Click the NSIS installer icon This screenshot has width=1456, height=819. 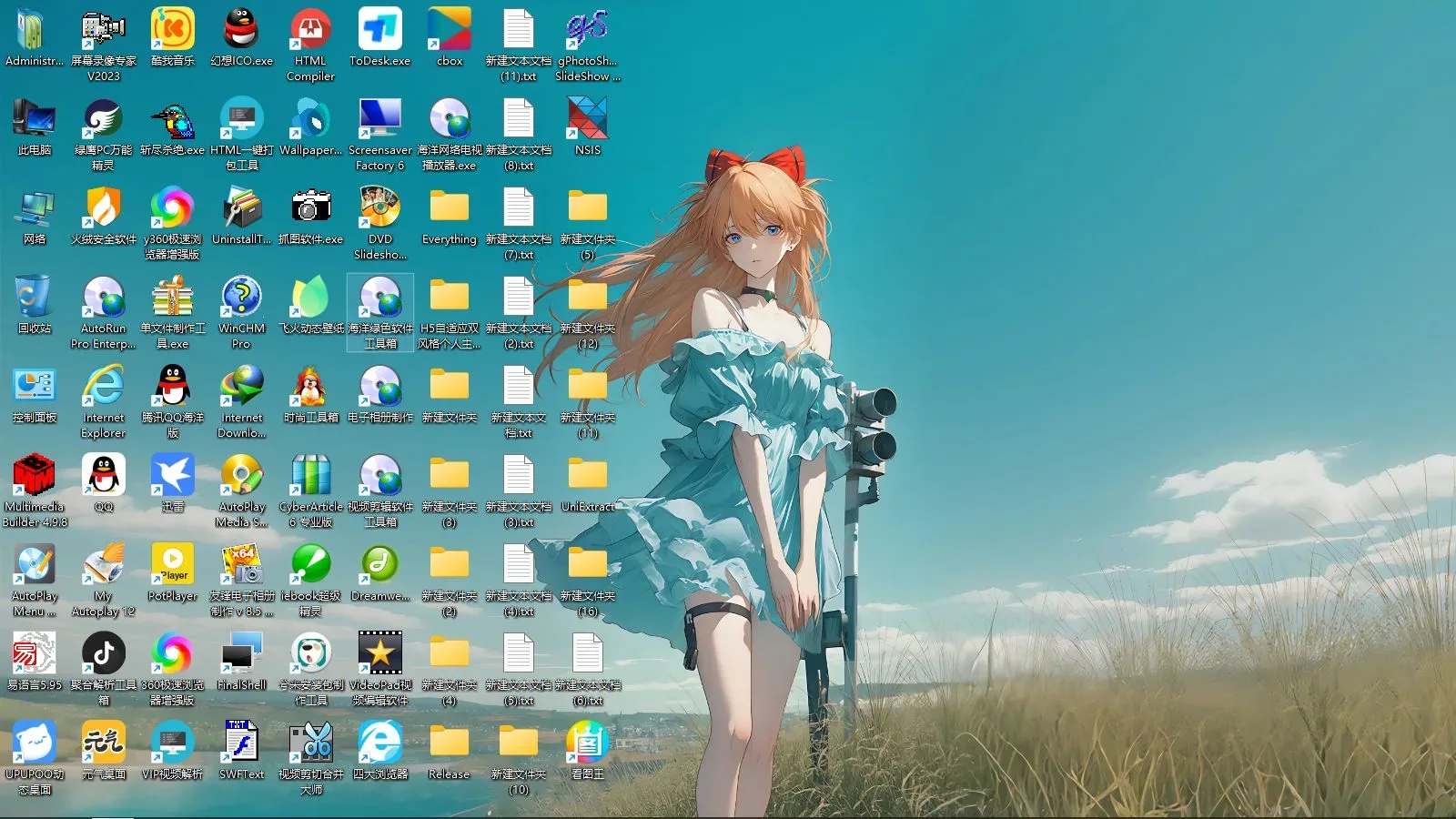[x=588, y=118]
